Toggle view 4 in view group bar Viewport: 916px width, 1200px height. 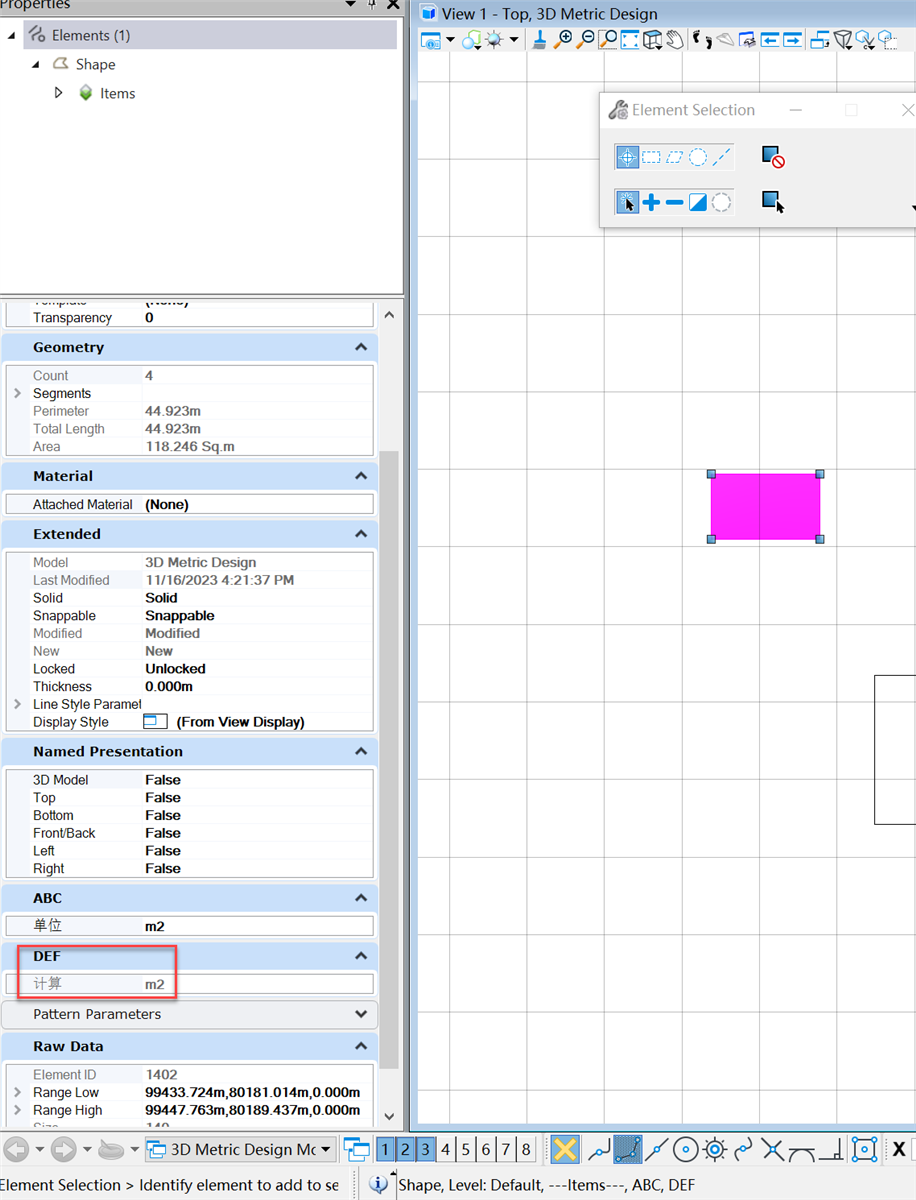[x=446, y=1150]
